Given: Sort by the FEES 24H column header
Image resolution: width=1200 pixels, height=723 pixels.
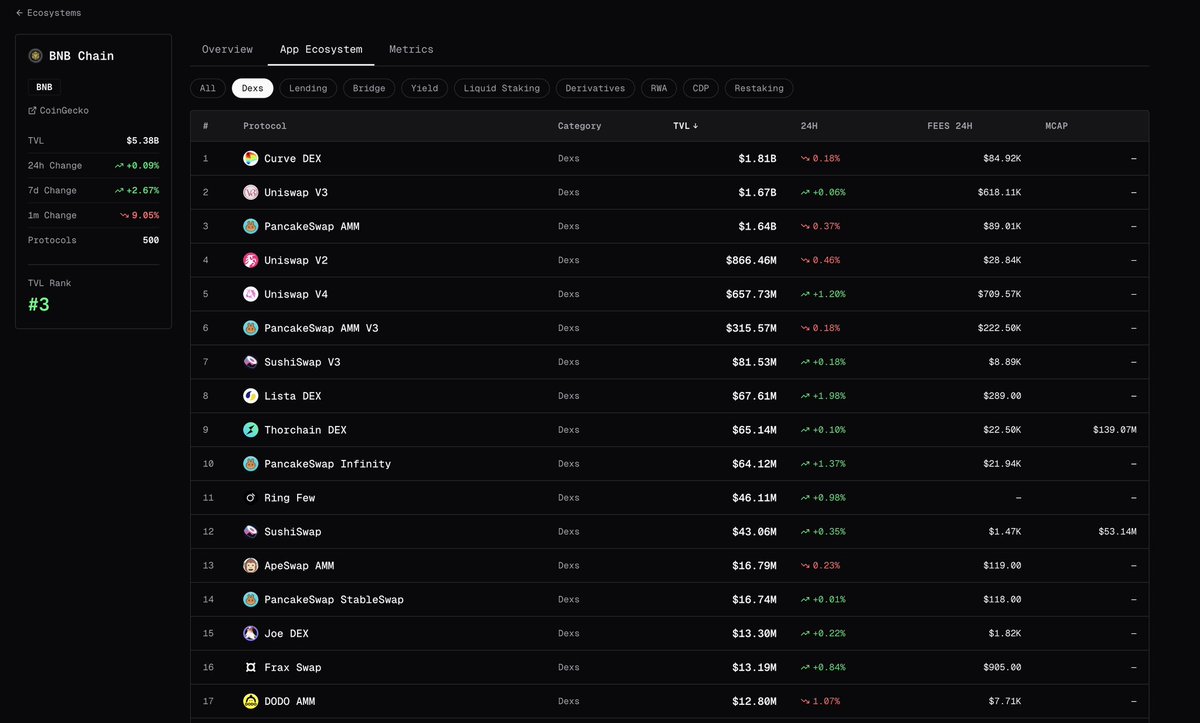Looking at the screenshot, I should (x=950, y=126).
